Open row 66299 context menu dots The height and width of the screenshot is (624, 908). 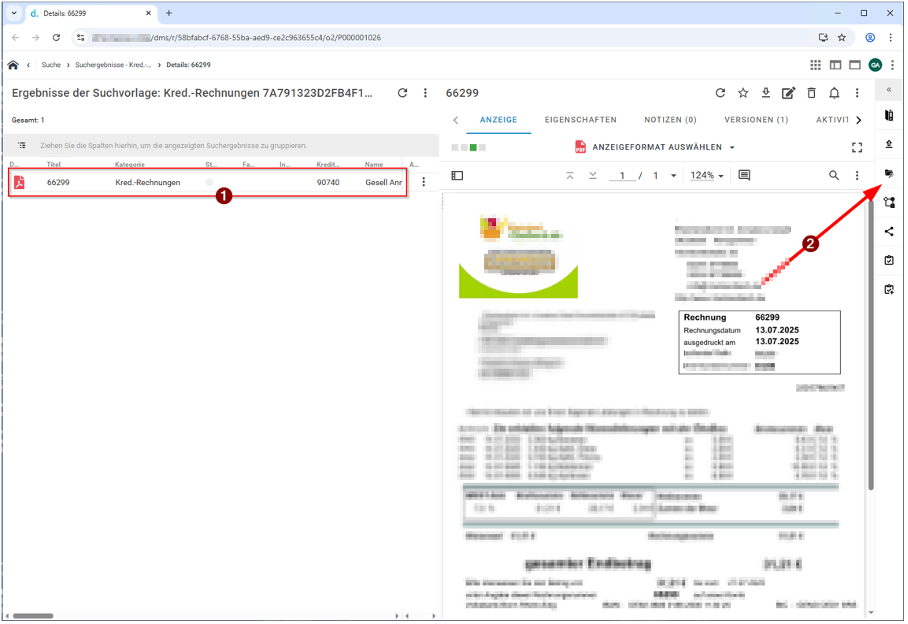click(423, 182)
